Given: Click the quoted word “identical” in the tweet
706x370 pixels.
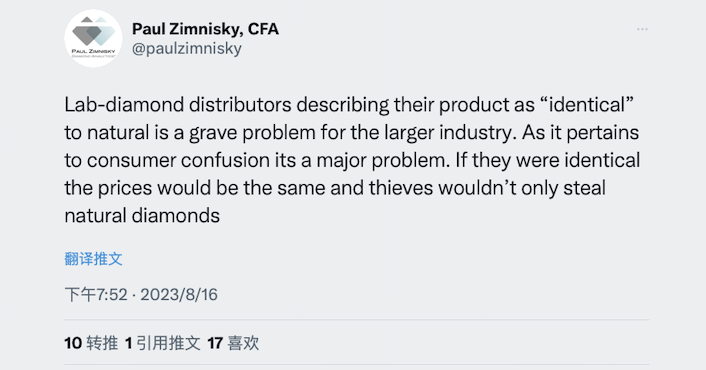Looking at the screenshot, I should click(586, 105).
